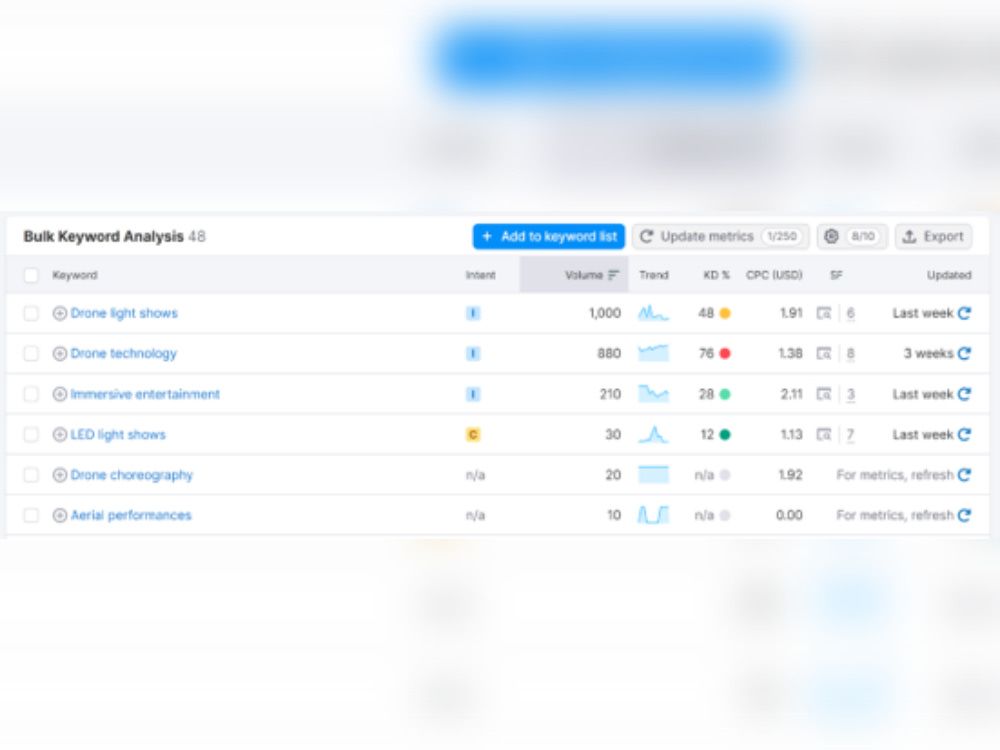Viewport: 1000px width, 750px height.
Task: Check the Immersive entertainment row
Action: point(31,394)
